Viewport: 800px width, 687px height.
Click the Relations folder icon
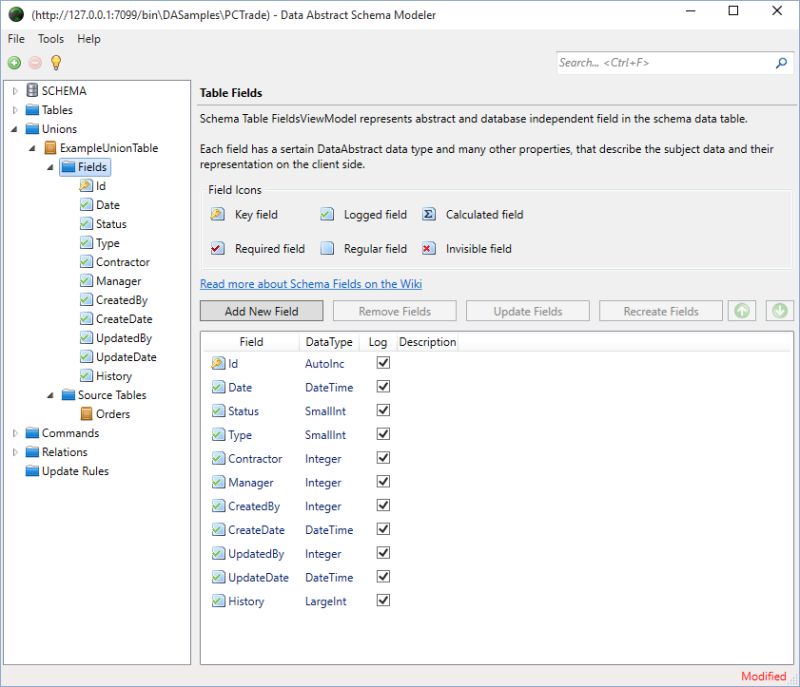[32, 451]
